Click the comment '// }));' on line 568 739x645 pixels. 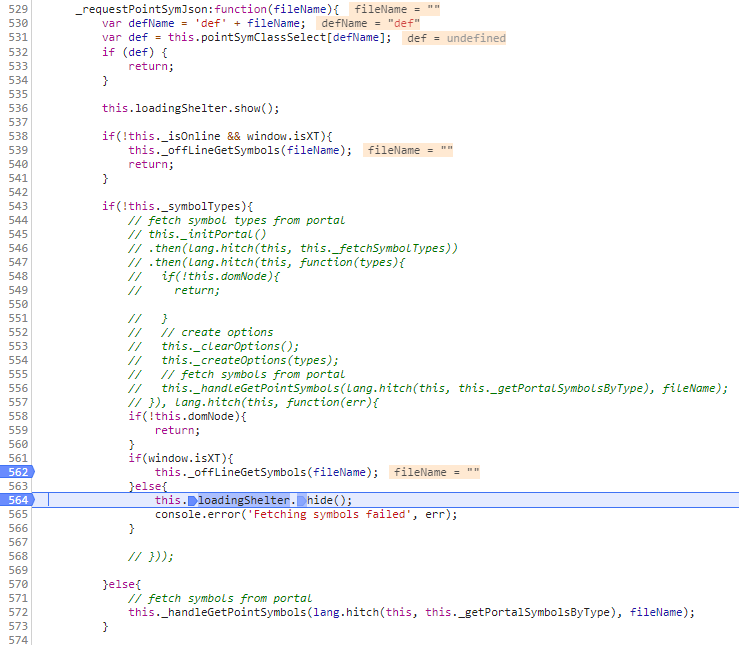tap(151, 556)
